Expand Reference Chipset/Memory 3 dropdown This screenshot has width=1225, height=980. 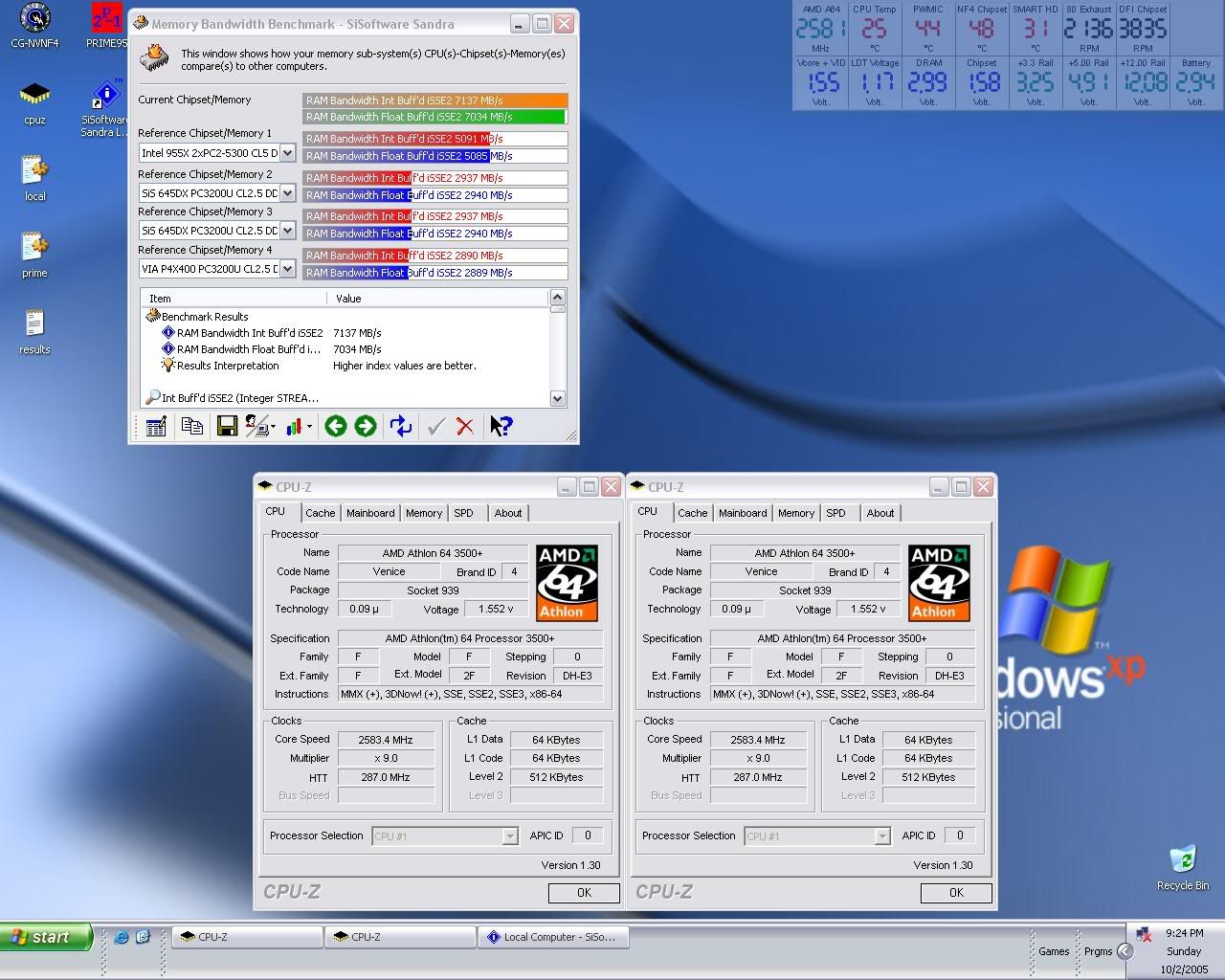click(287, 231)
